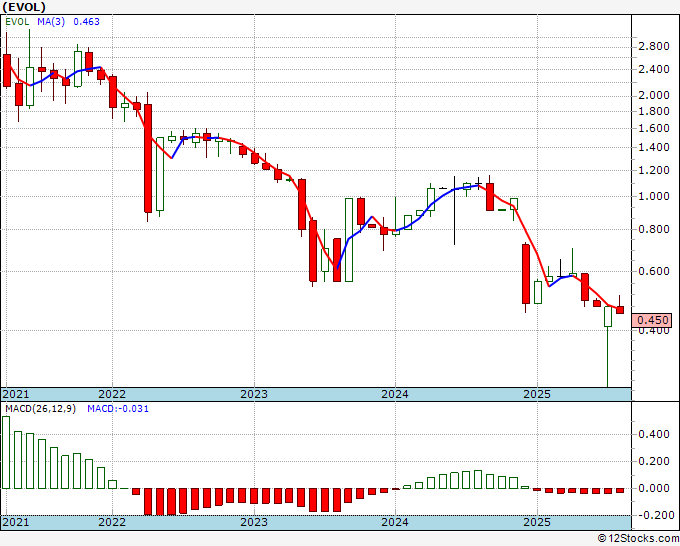
Task: Click the MACD:-0.031 value readout
Action: pyautogui.click(x=118, y=409)
